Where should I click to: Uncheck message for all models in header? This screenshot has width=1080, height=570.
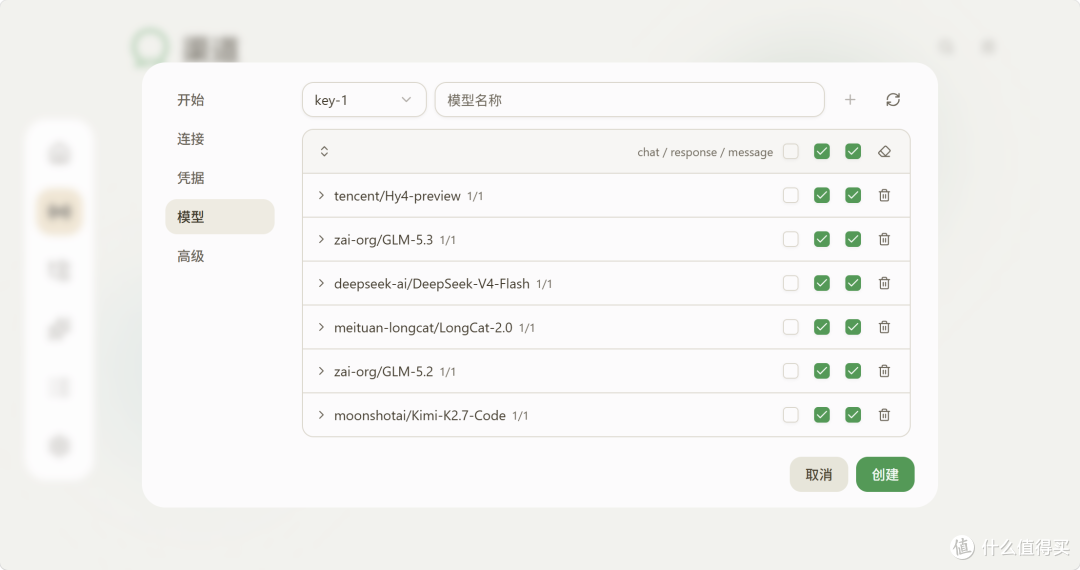pos(853,151)
